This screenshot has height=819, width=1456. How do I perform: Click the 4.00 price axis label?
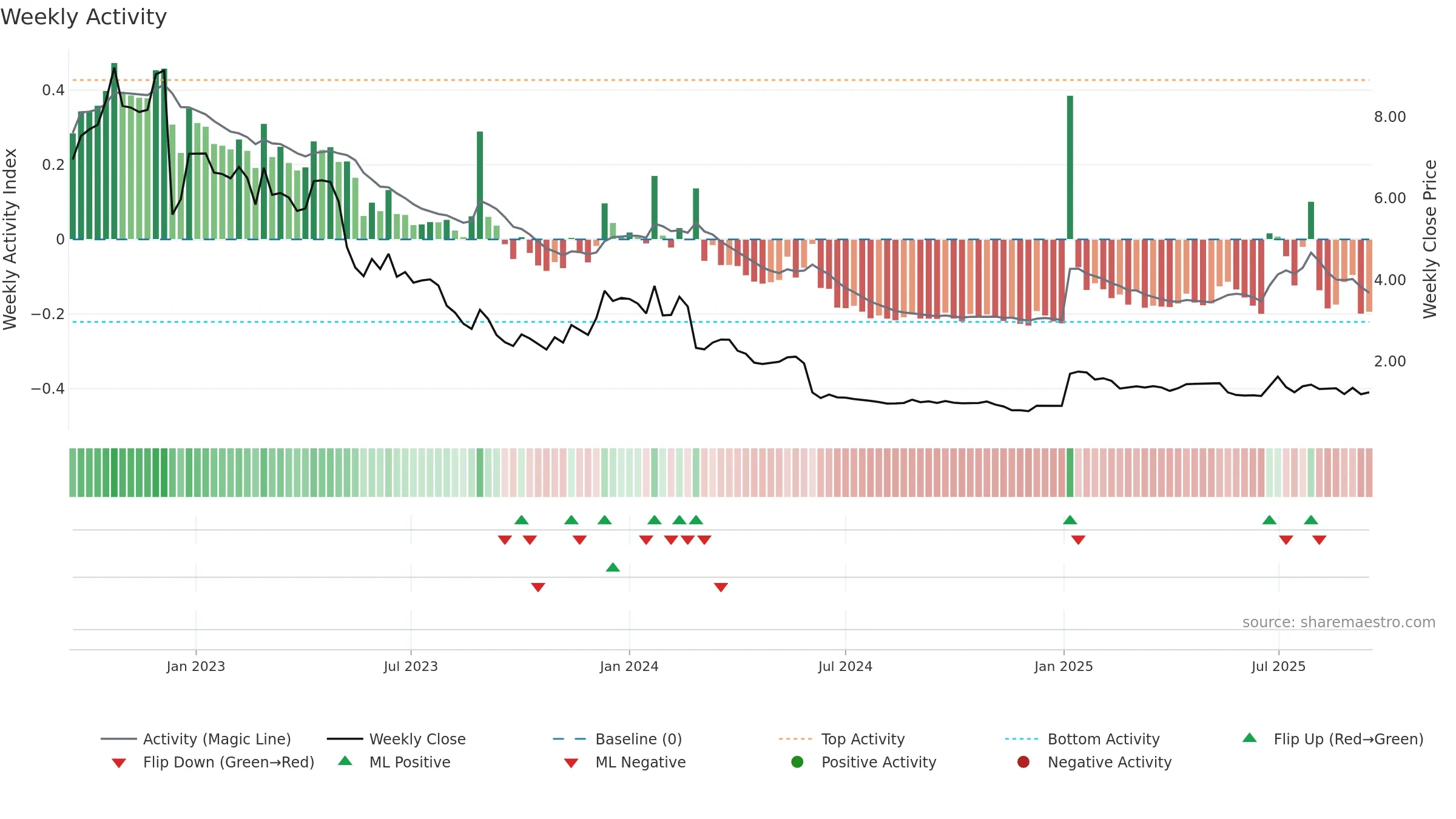pos(1390,280)
